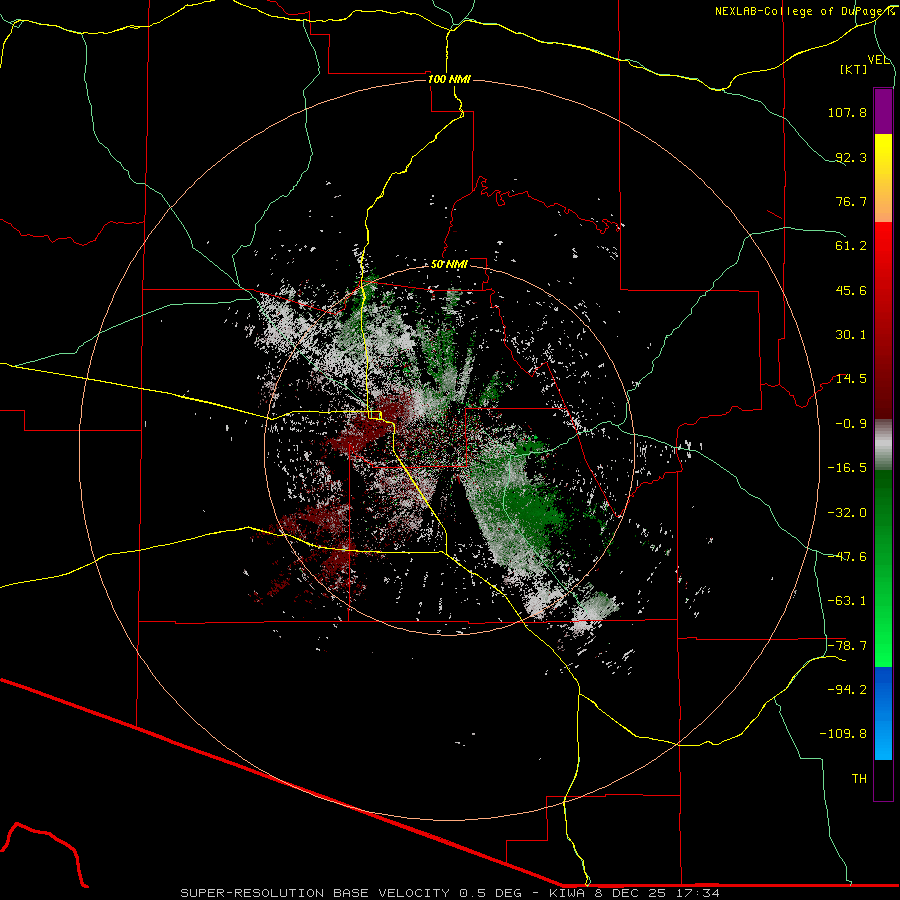
Task: Click the -32.0 value on velocity scale
Action: point(847,513)
